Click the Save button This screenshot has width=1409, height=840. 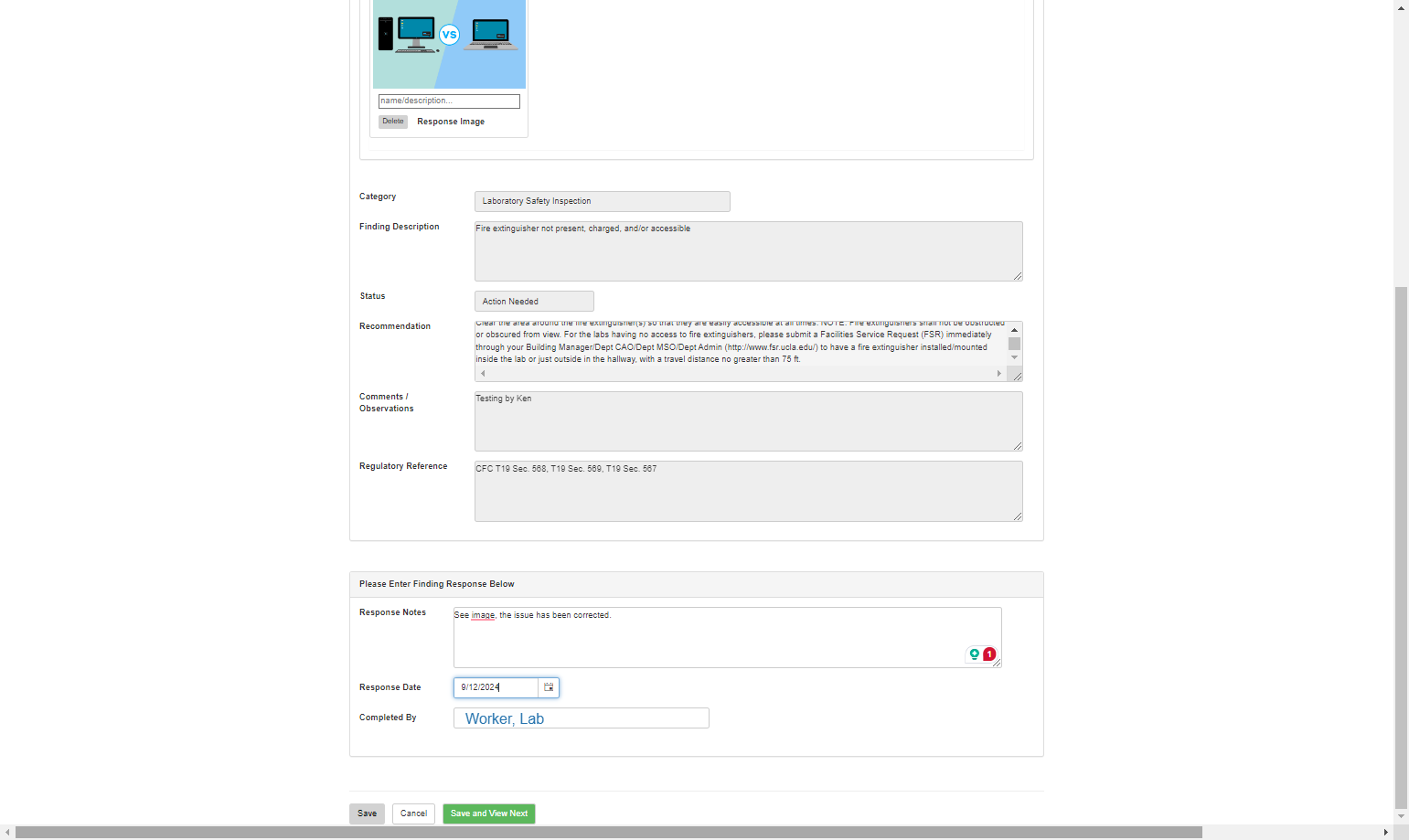click(x=367, y=813)
